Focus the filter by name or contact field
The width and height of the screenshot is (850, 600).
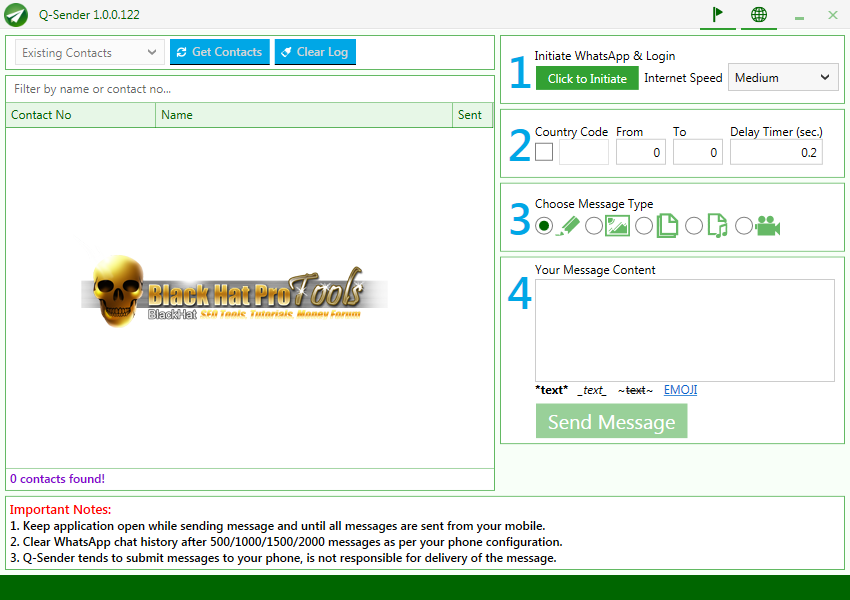tap(250, 89)
